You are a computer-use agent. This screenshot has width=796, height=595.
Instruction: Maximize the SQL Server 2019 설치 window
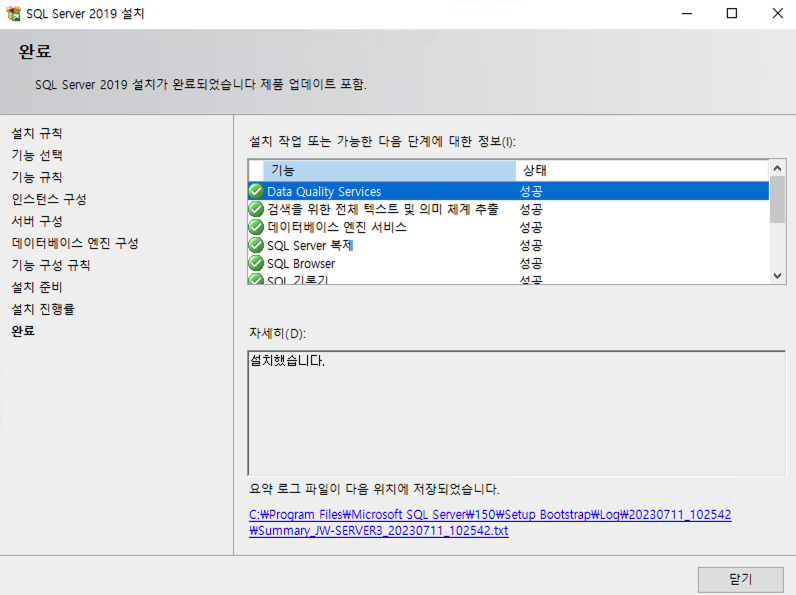[732, 14]
